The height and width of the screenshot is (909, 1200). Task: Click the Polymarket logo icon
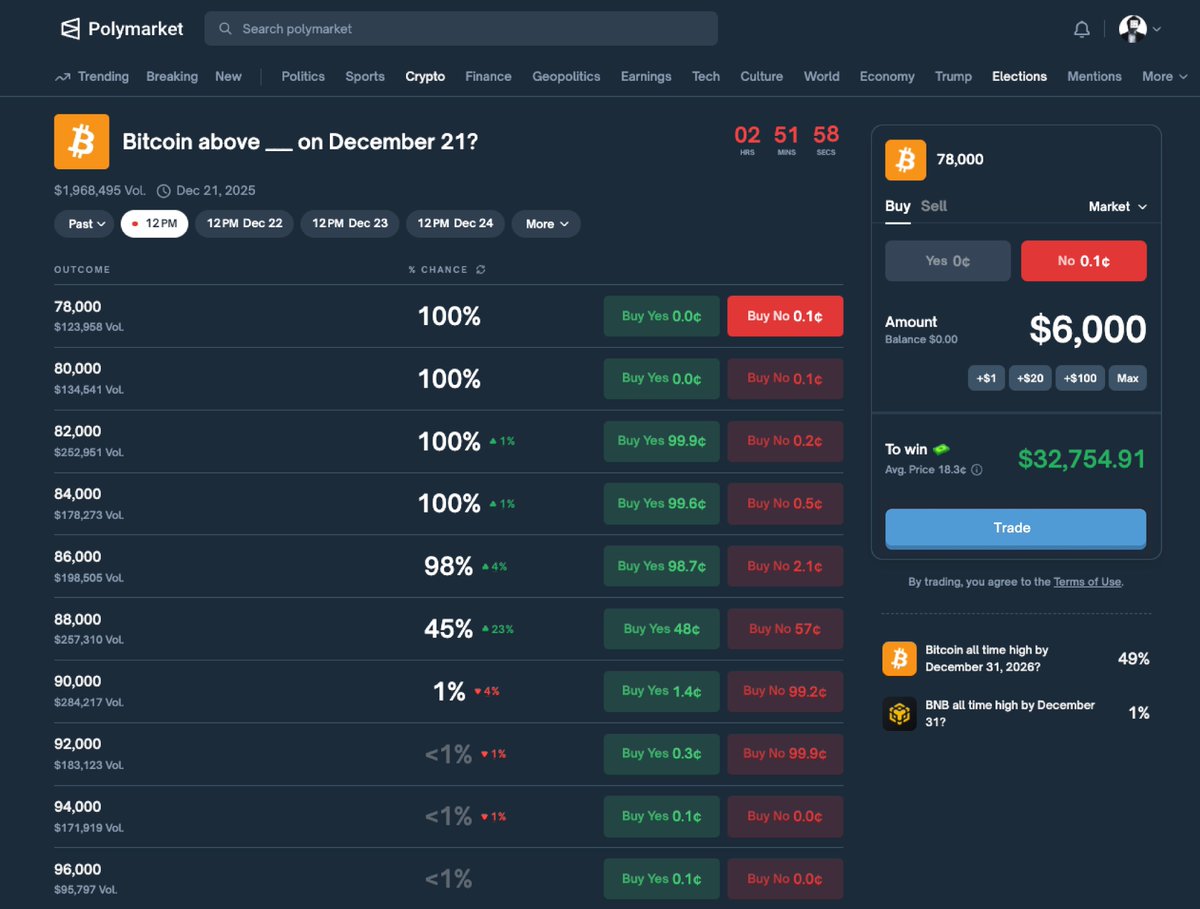[x=70, y=28]
